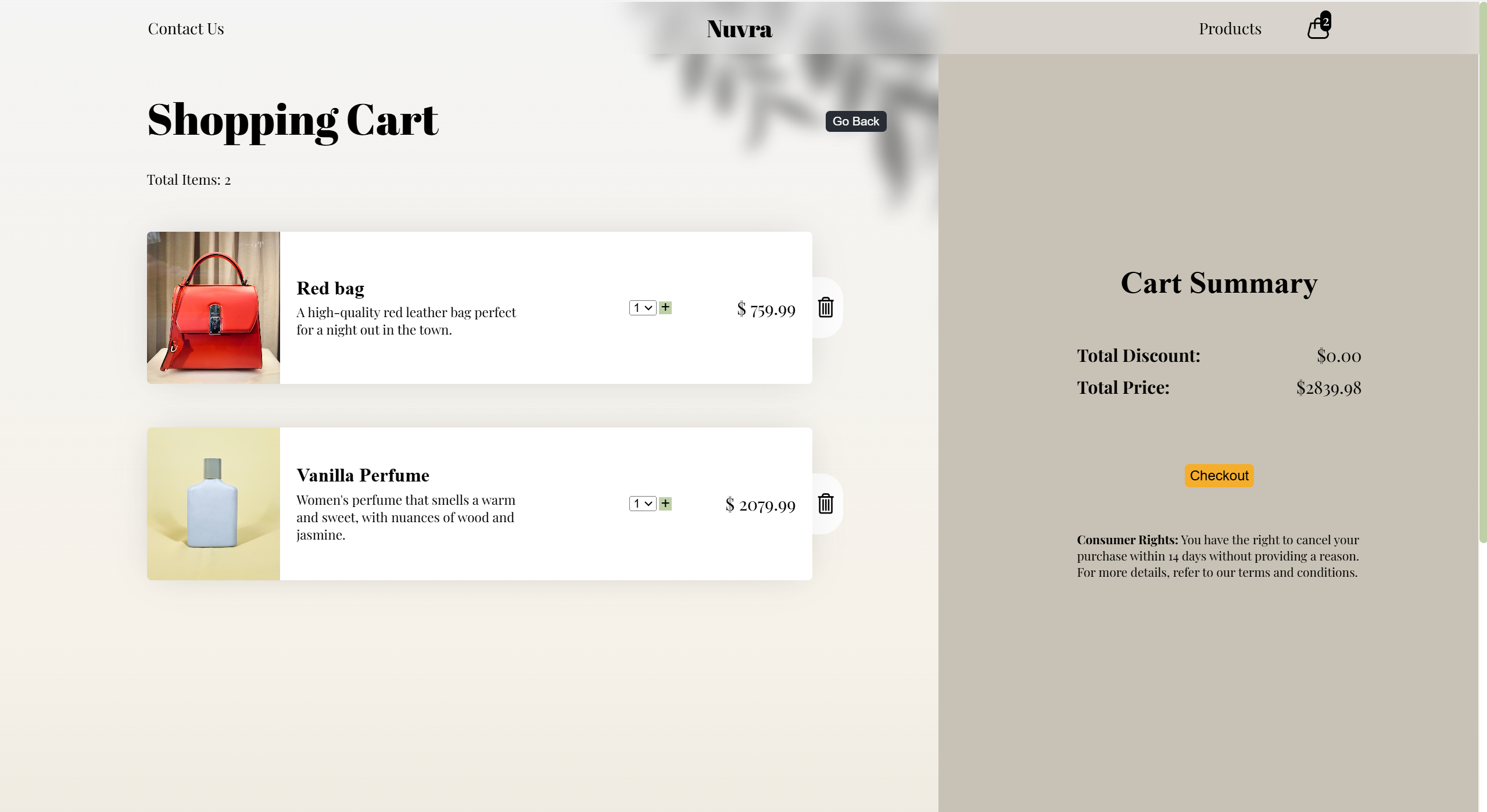Screen dimensions: 1487x812
Task: Click the Red bag product thumbnail
Action: [x=213, y=307]
